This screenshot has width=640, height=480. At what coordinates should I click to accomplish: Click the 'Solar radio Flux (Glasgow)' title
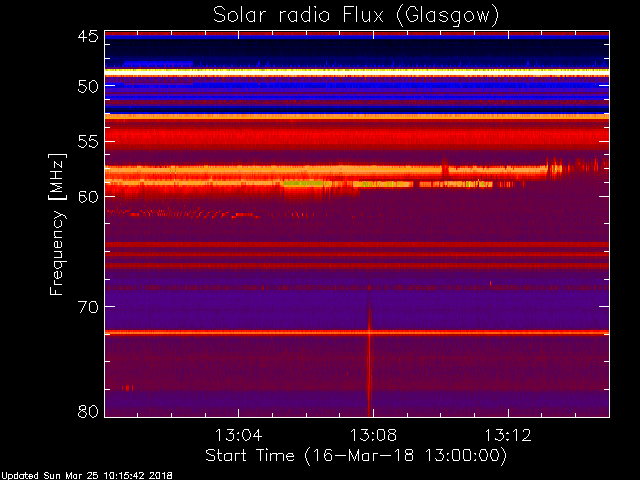pos(356,16)
